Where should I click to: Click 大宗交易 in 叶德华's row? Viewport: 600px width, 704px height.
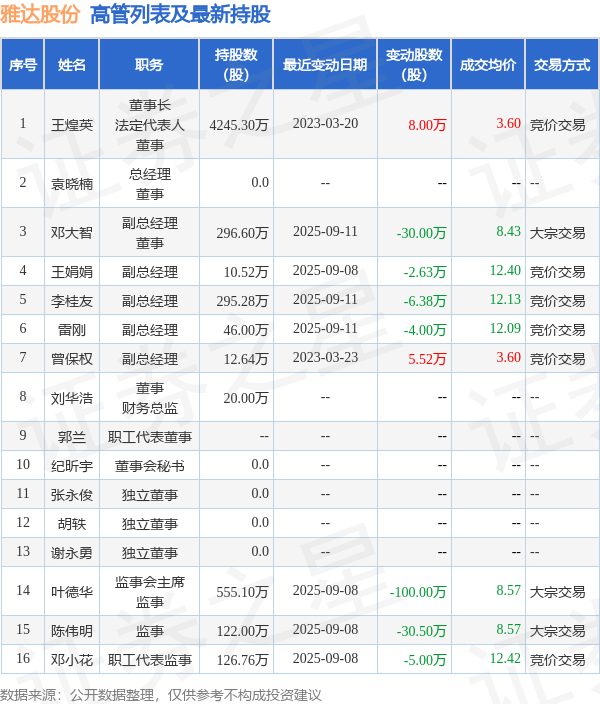557,592
